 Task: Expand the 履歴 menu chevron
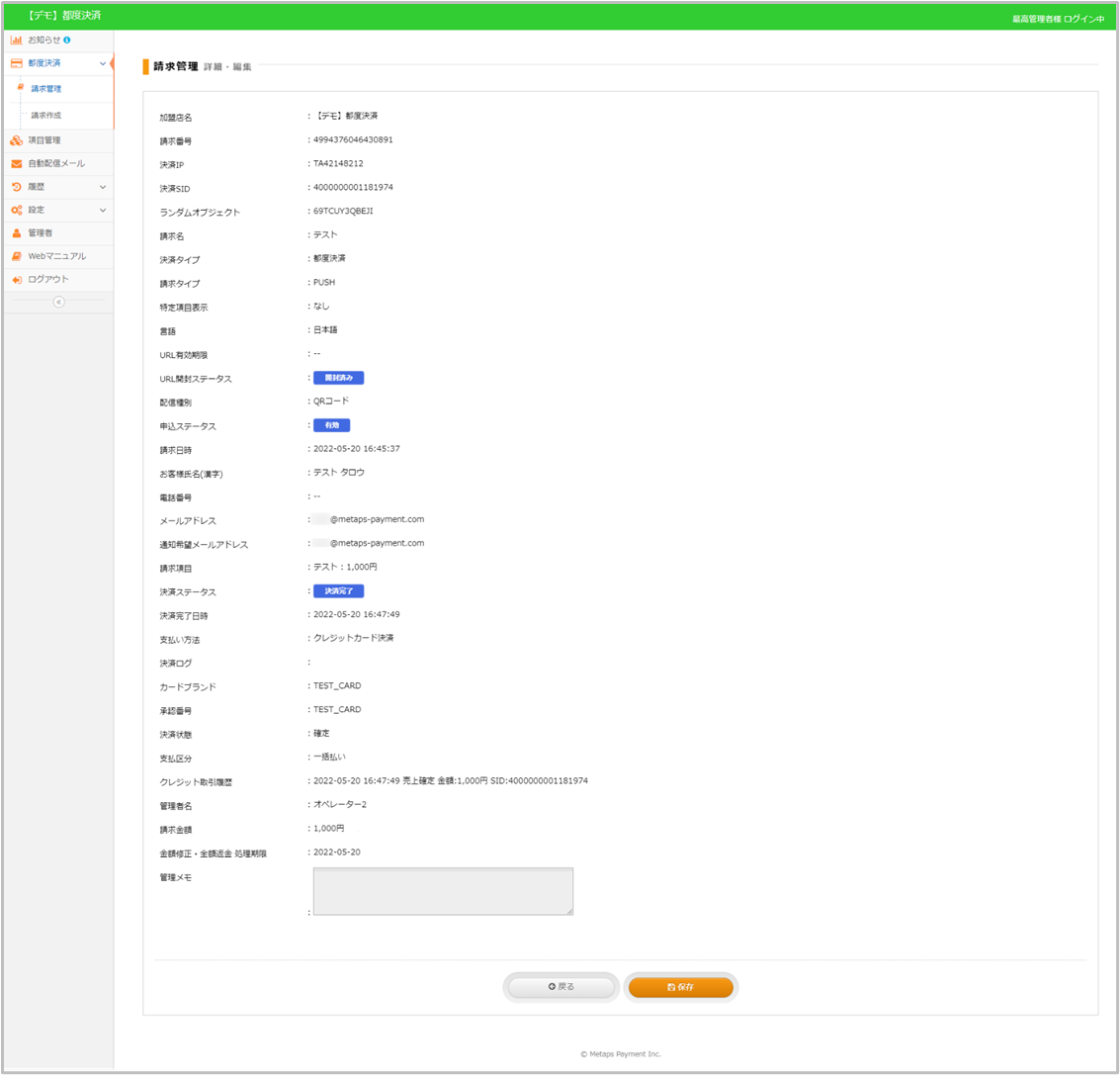[x=103, y=187]
